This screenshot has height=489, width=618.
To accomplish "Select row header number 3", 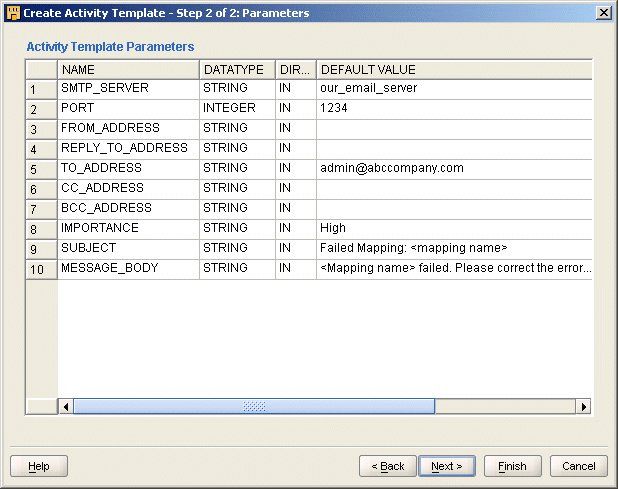I will pyautogui.click(x=41, y=129).
